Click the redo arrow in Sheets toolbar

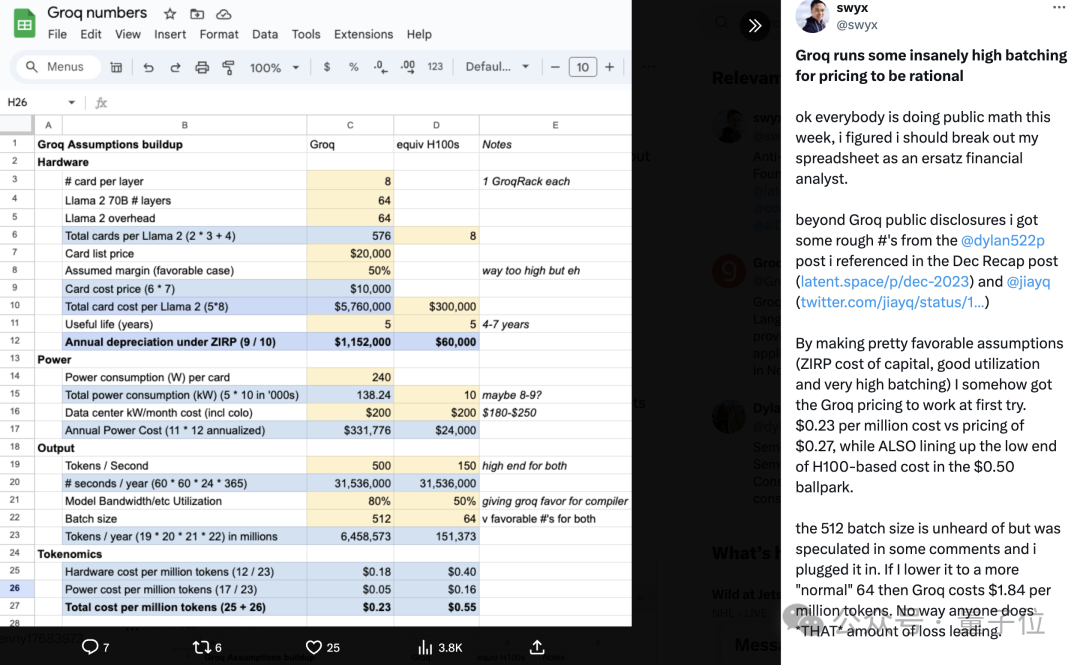[175, 67]
